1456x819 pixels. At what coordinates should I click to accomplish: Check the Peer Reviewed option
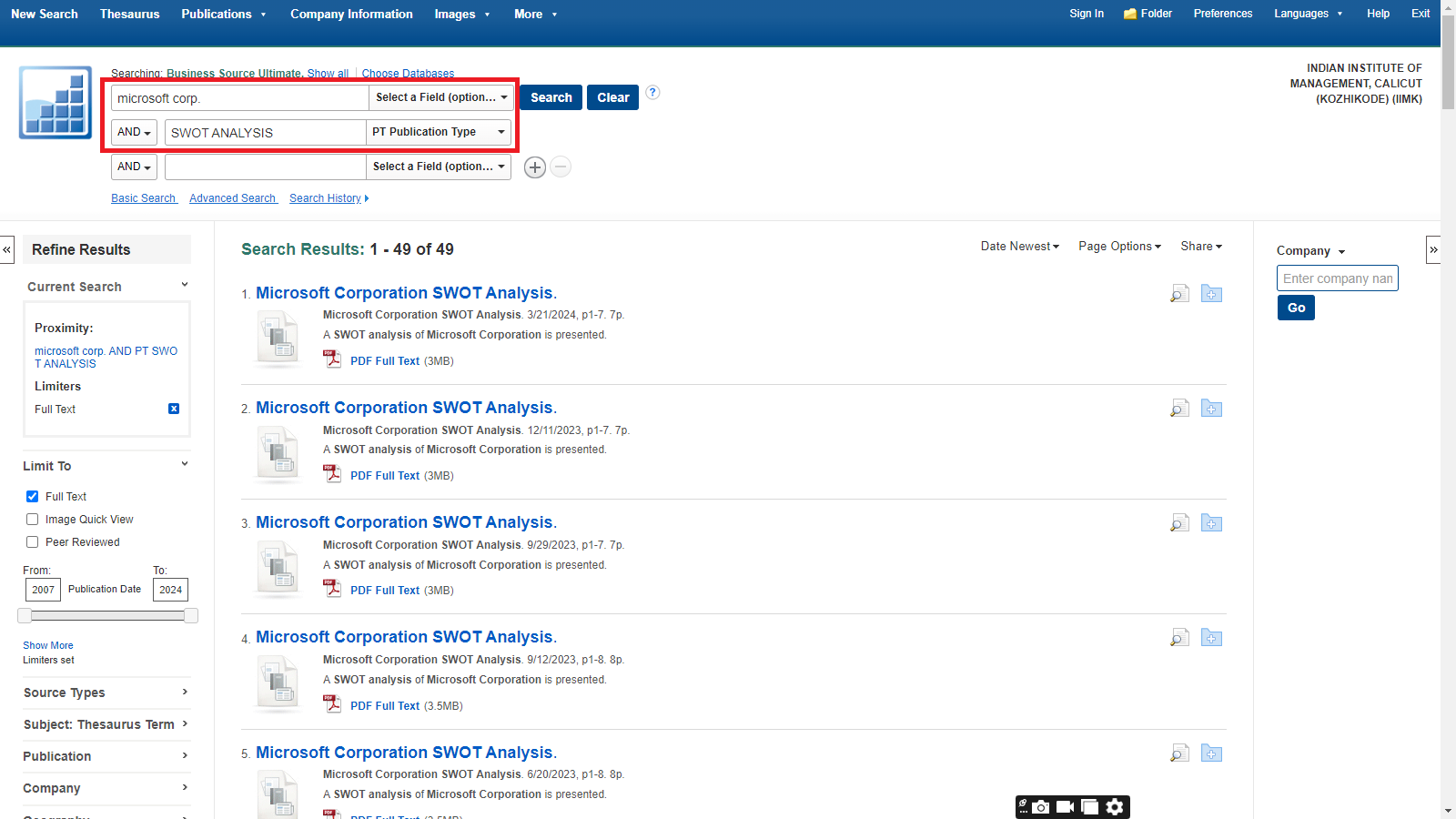[33, 542]
